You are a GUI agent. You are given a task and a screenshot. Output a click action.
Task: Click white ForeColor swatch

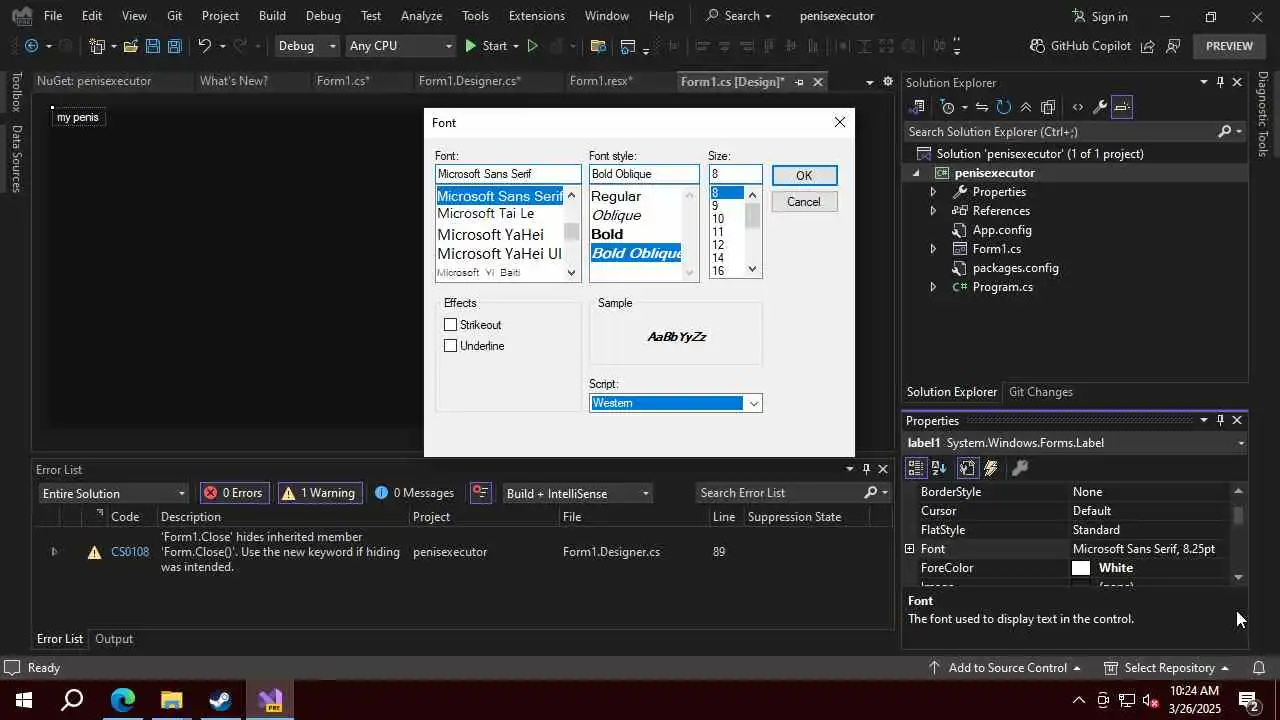click(1081, 568)
